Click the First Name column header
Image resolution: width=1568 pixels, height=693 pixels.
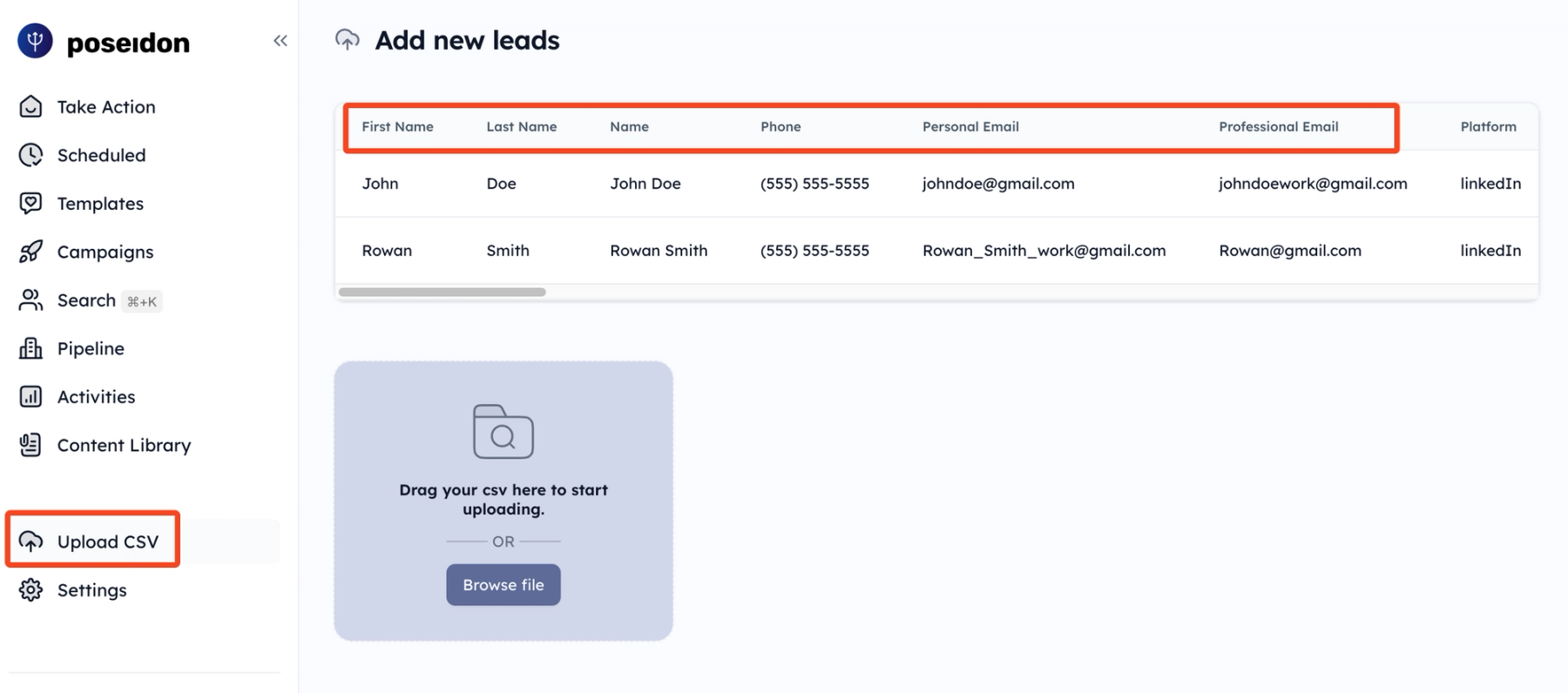[397, 126]
